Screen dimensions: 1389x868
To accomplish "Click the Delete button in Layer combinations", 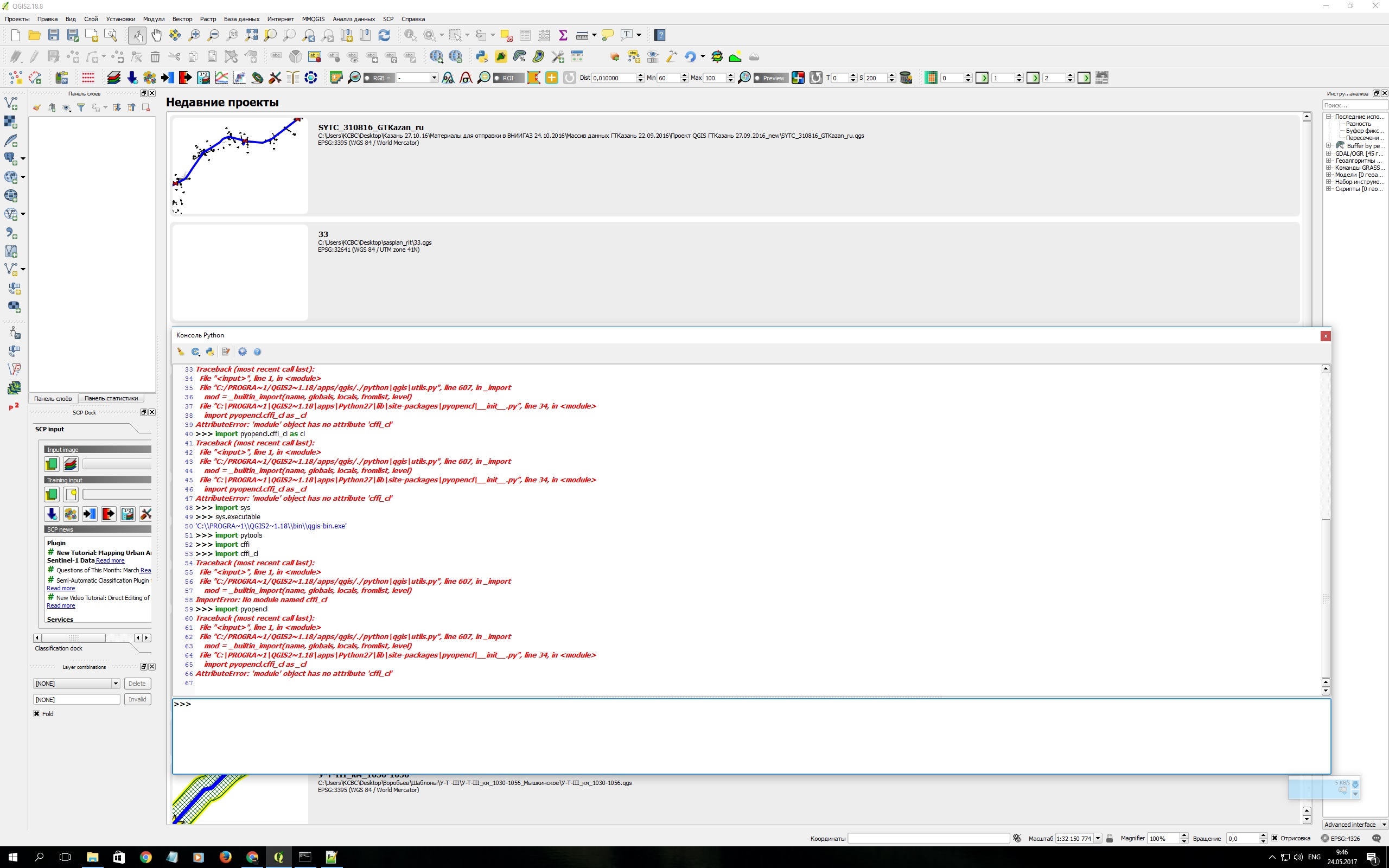I will [137, 683].
